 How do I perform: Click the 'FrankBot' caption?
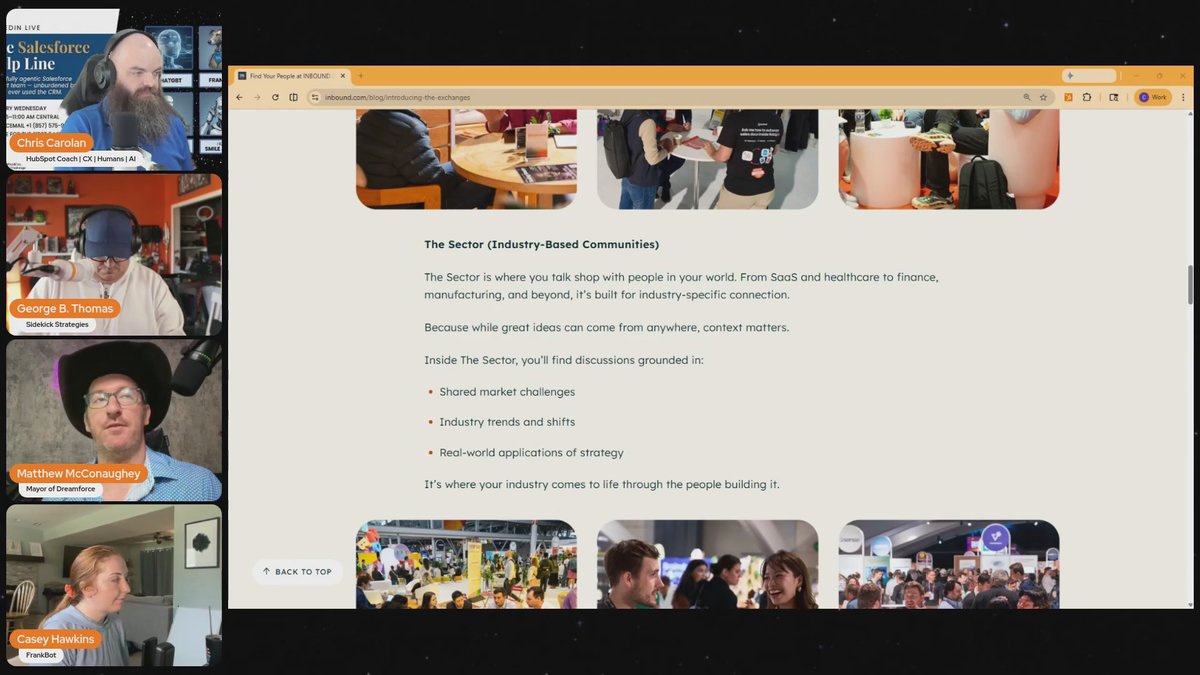pos(41,655)
